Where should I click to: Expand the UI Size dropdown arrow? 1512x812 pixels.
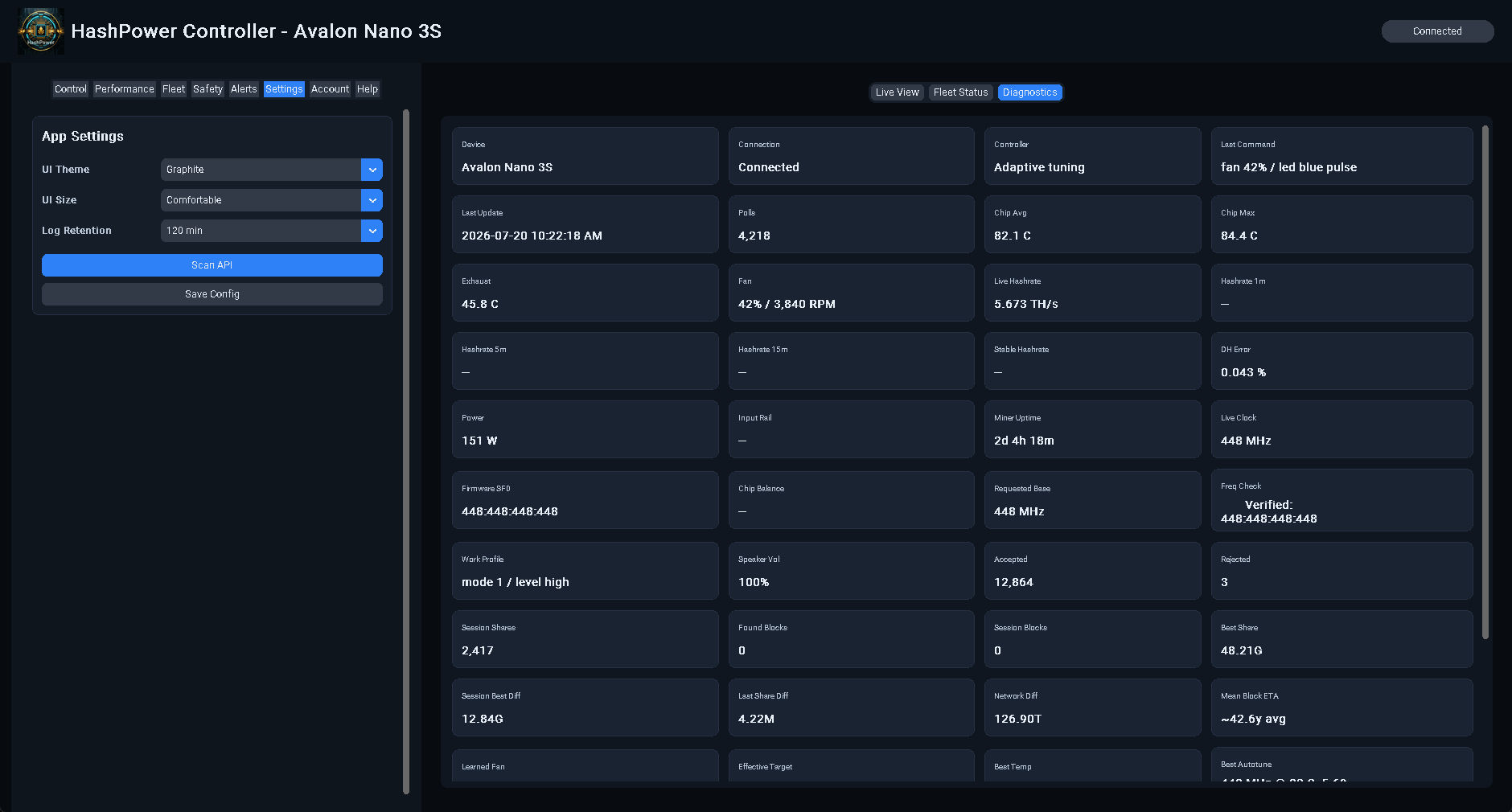[372, 200]
